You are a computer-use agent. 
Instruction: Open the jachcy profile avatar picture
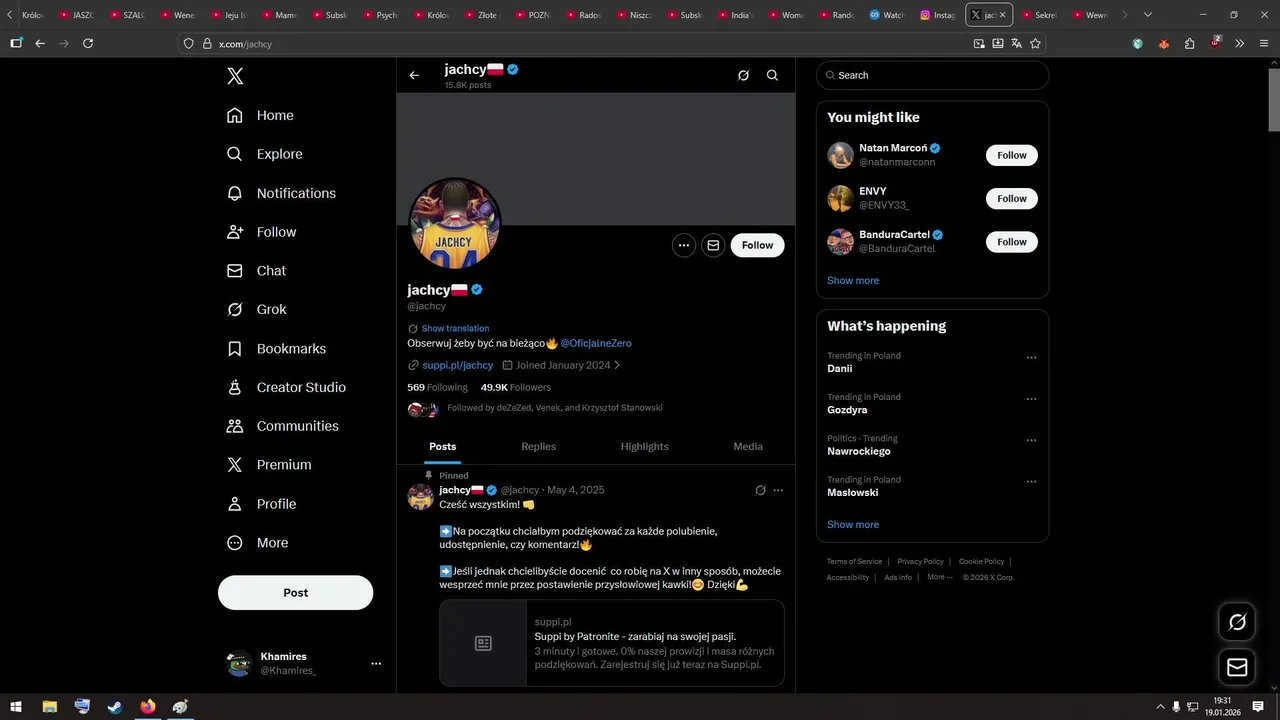[x=455, y=224]
